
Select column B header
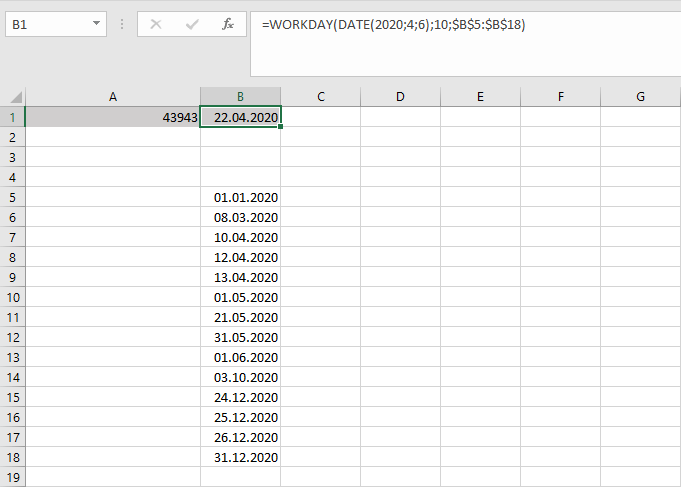(x=240, y=97)
